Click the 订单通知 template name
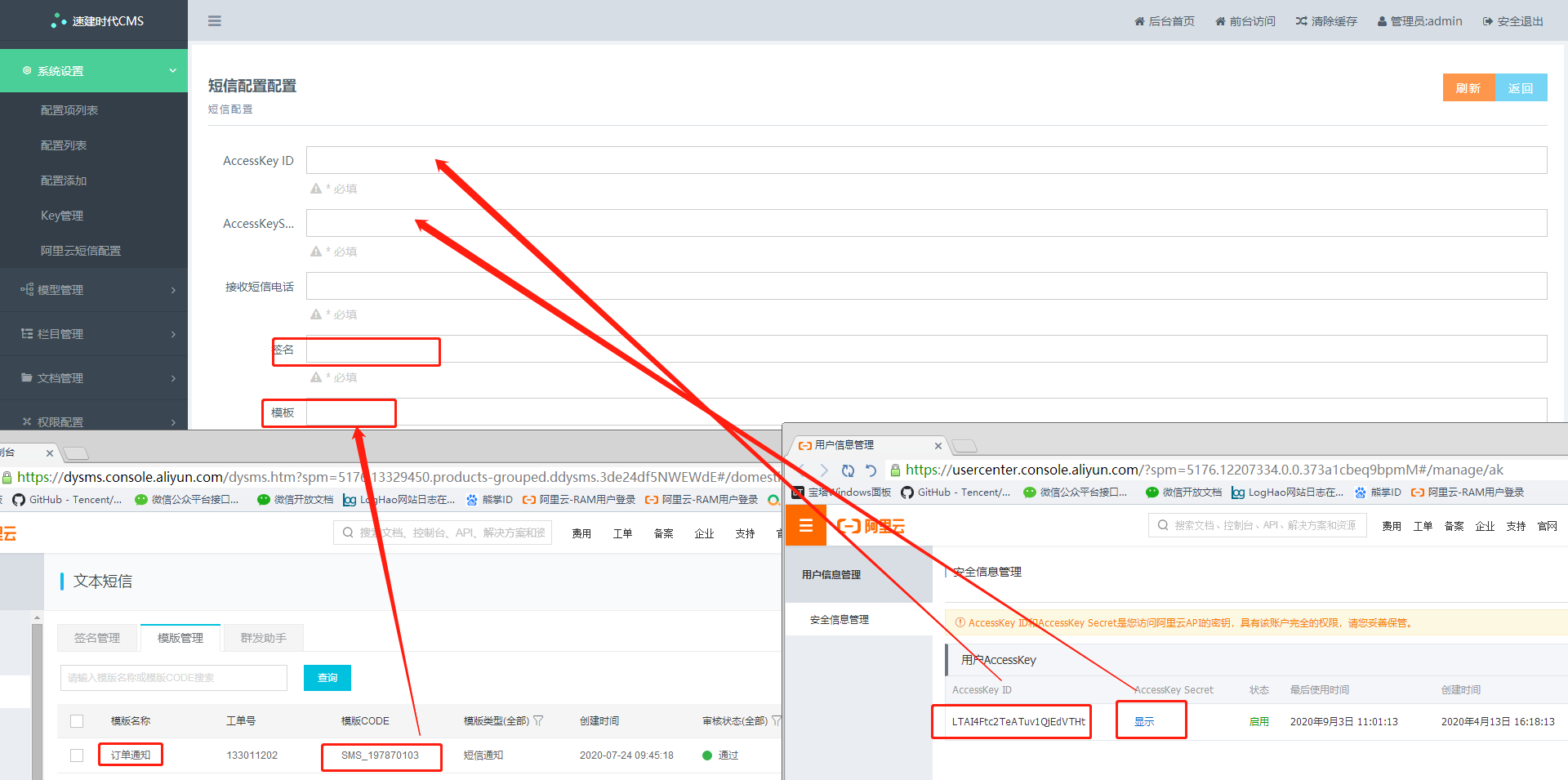The width and height of the screenshot is (1568, 780). click(131, 755)
